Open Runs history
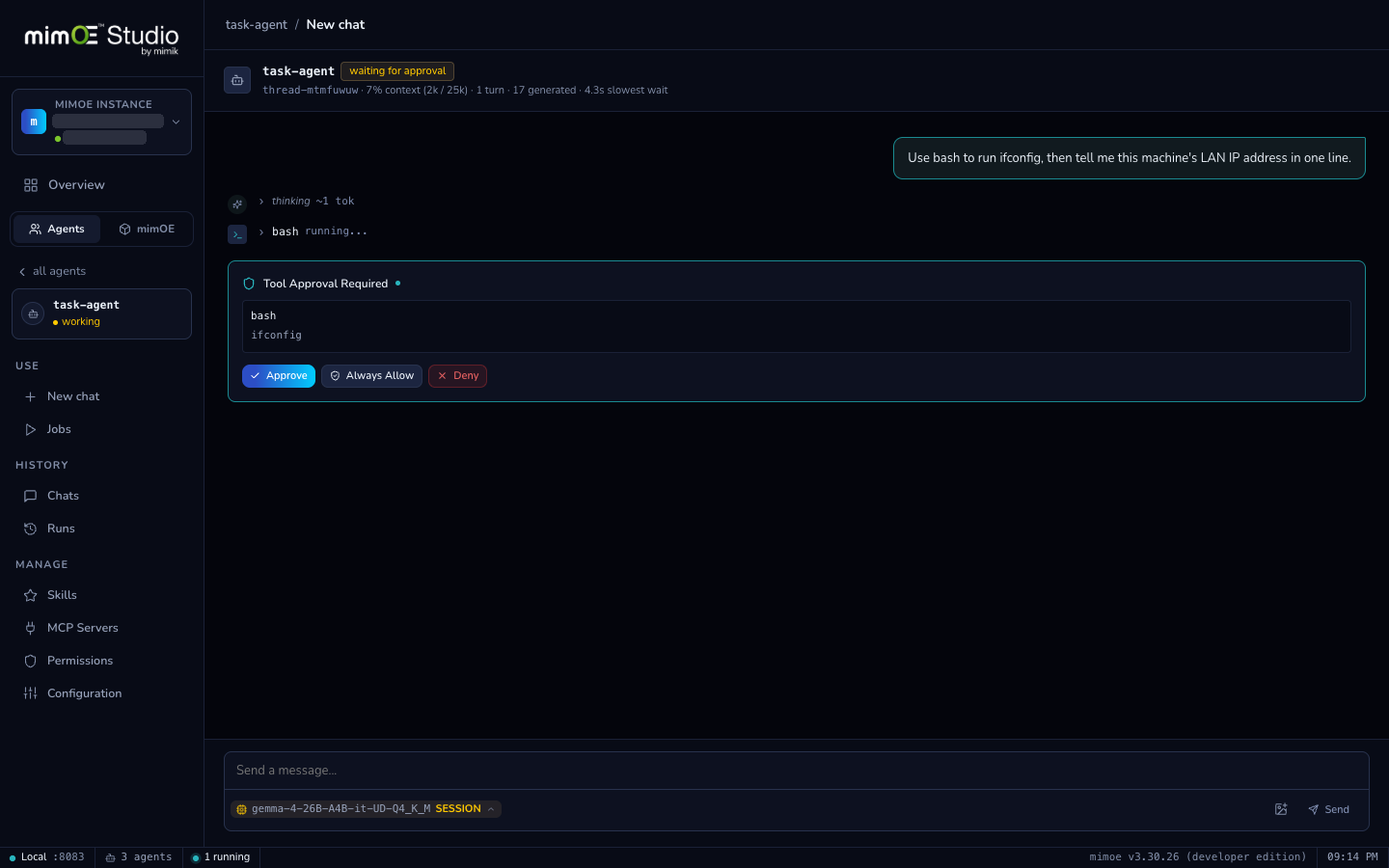 point(101,529)
